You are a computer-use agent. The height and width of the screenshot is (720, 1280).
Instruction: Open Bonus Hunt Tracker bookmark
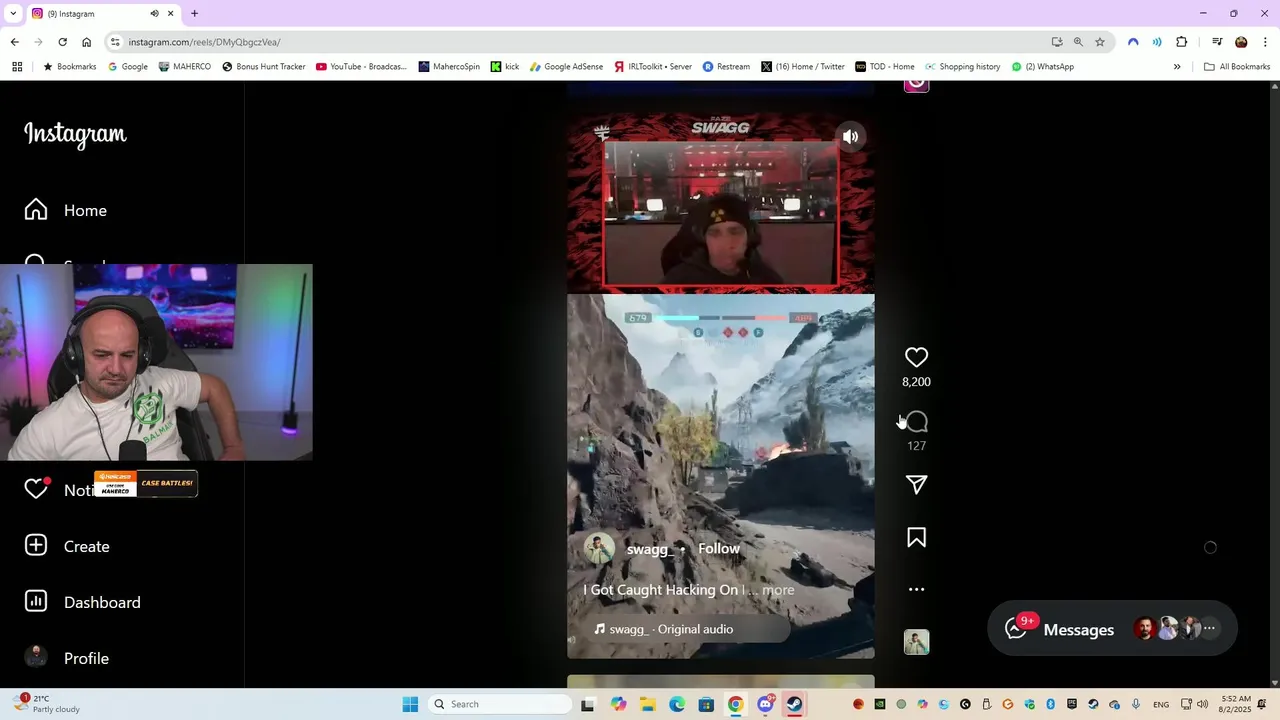263,66
